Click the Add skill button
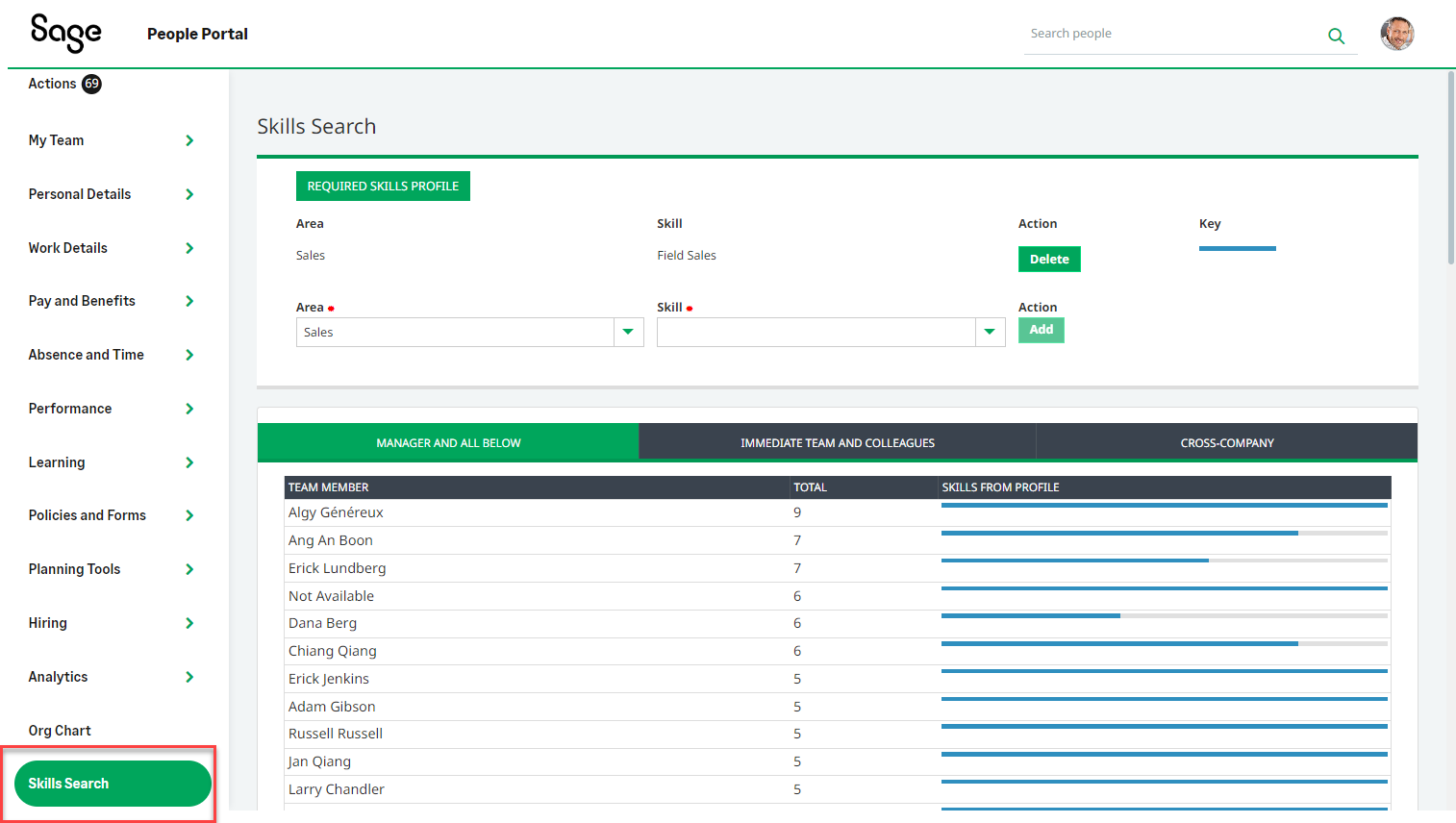 point(1041,330)
